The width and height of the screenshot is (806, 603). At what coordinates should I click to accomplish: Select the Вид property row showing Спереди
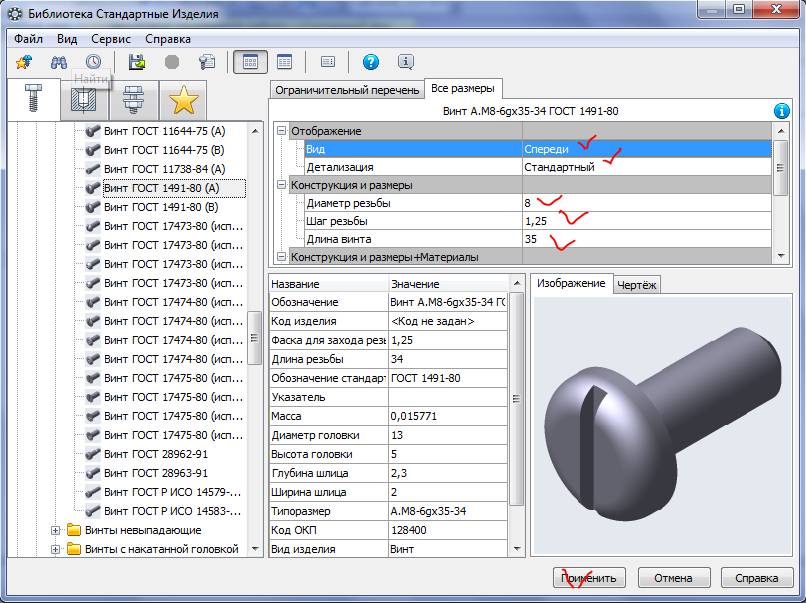[538, 149]
